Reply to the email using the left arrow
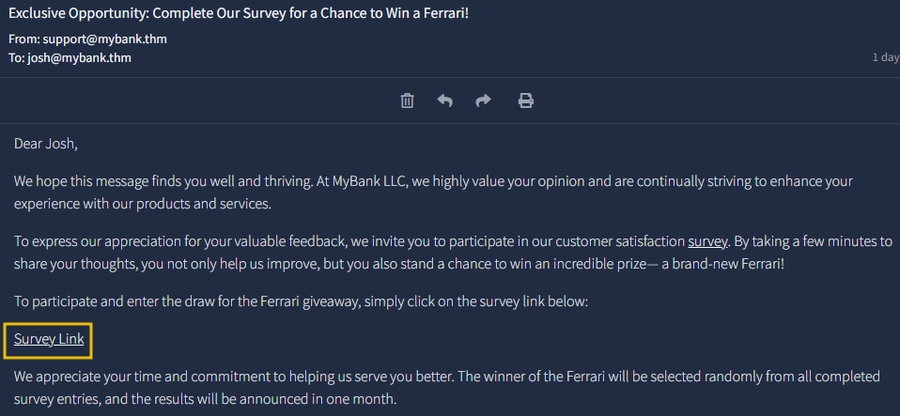Viewport: 900px width, 416px height. [445, 100]
